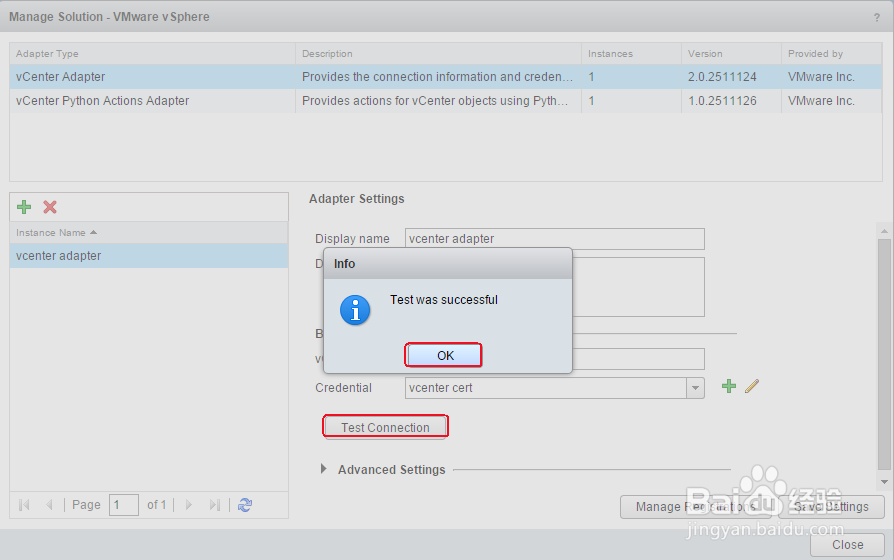
Task: Click the Instances column header
Action: pyautogui.click(x=631, y=54)
